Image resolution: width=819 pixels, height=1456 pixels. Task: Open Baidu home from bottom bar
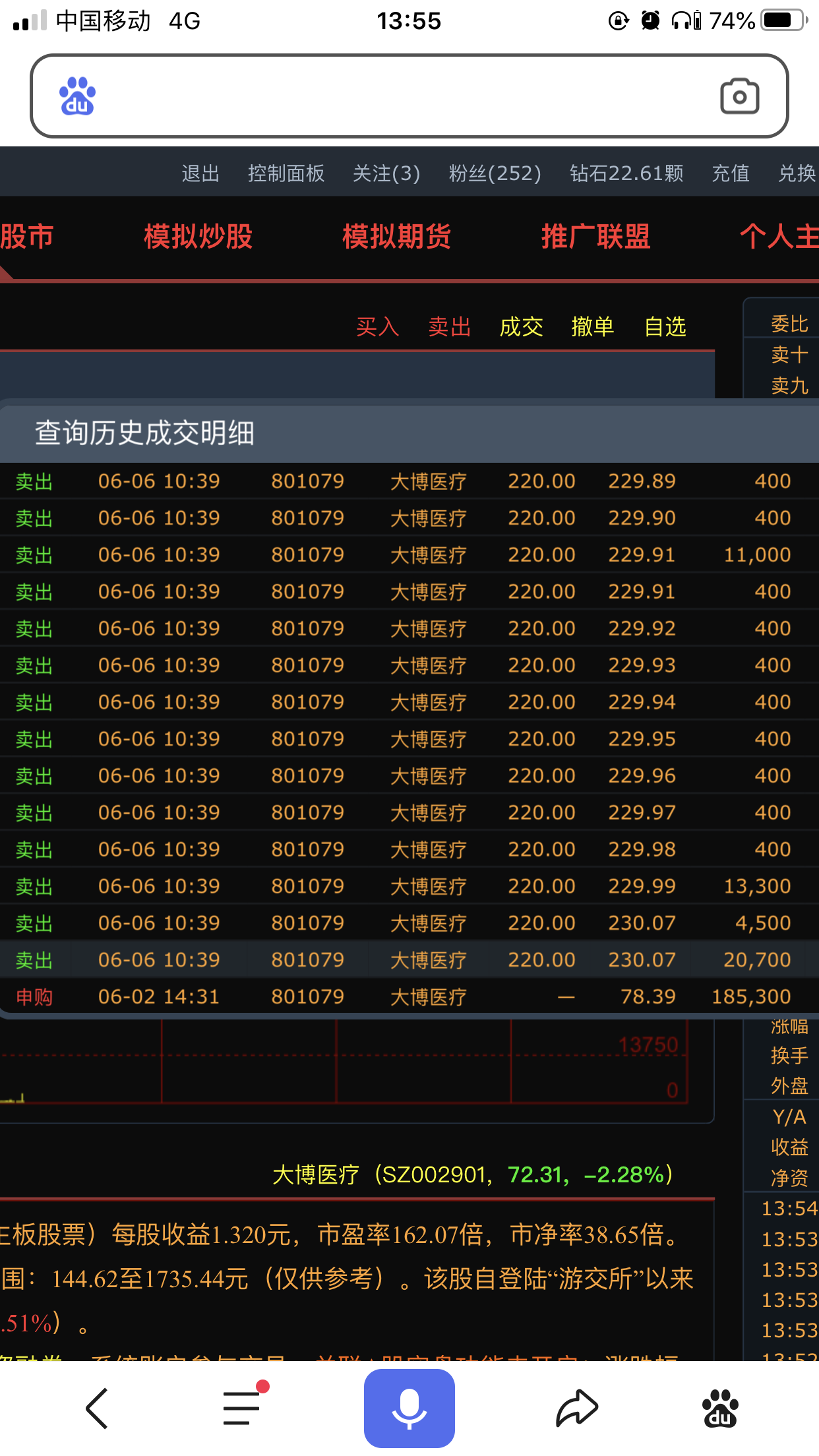720,1408
